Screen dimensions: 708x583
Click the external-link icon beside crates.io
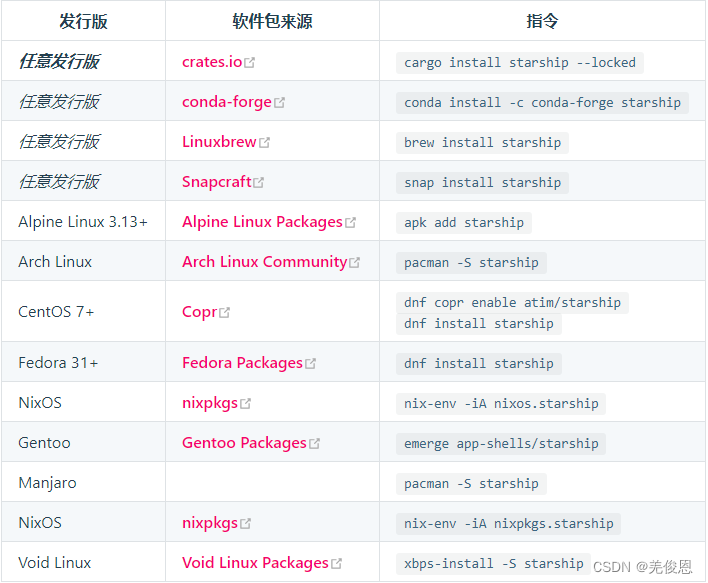[x=249, y=63]
